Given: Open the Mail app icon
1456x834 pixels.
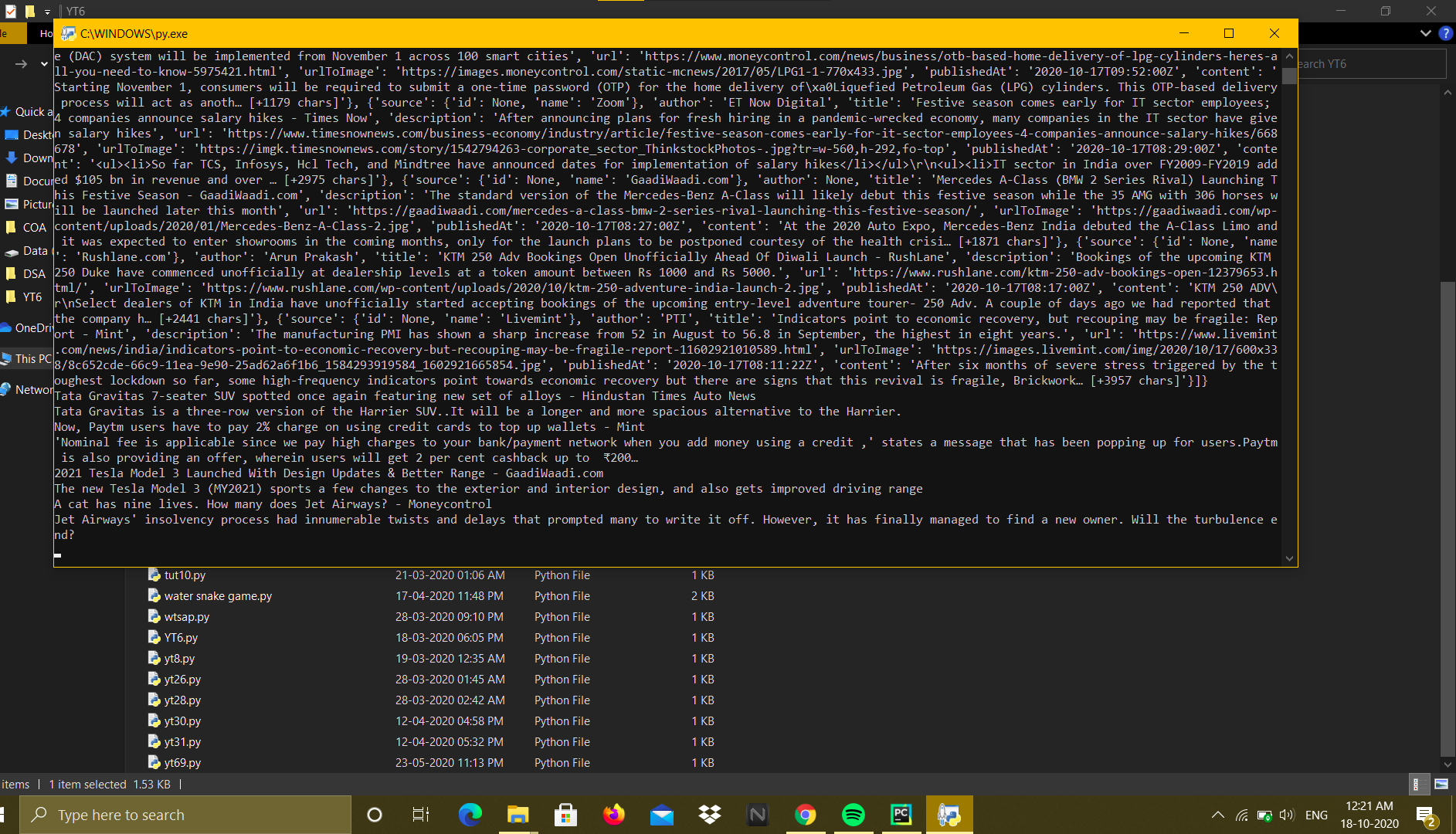Looking at the screenshot, I should [x=661, y=815].
